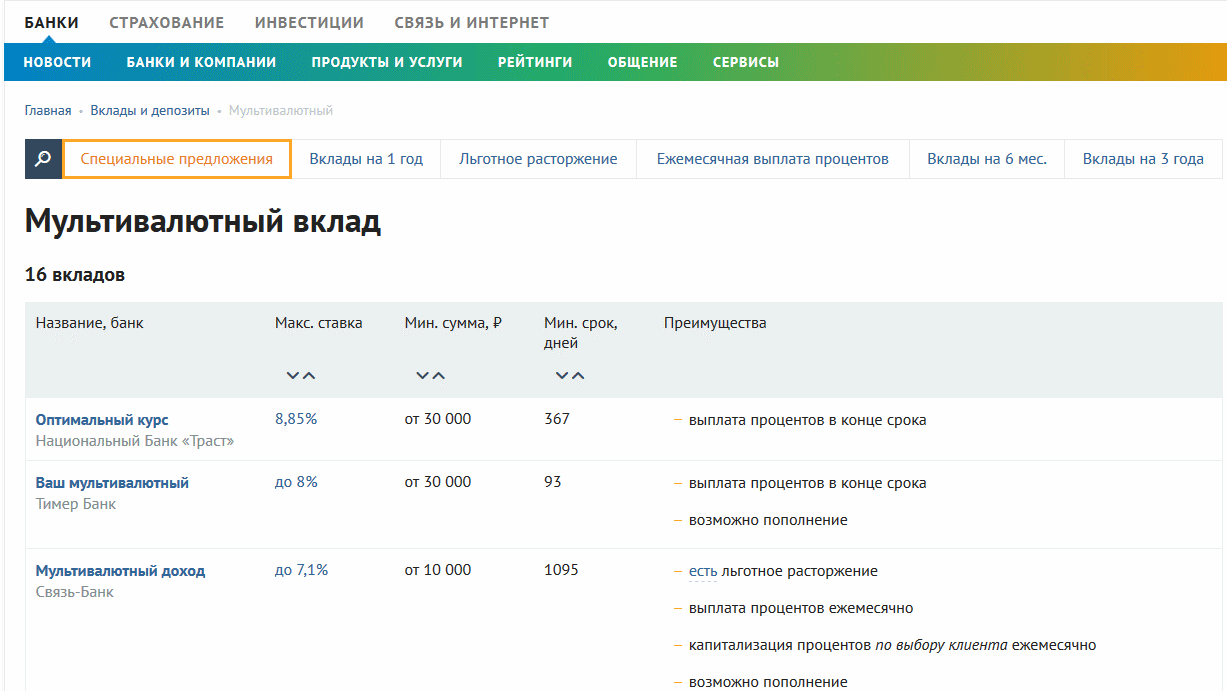This screenshot has width=1227, height=691.
Task: Switch to Инвестиции section
Action: pyautogui.click(x=309, y=22)
